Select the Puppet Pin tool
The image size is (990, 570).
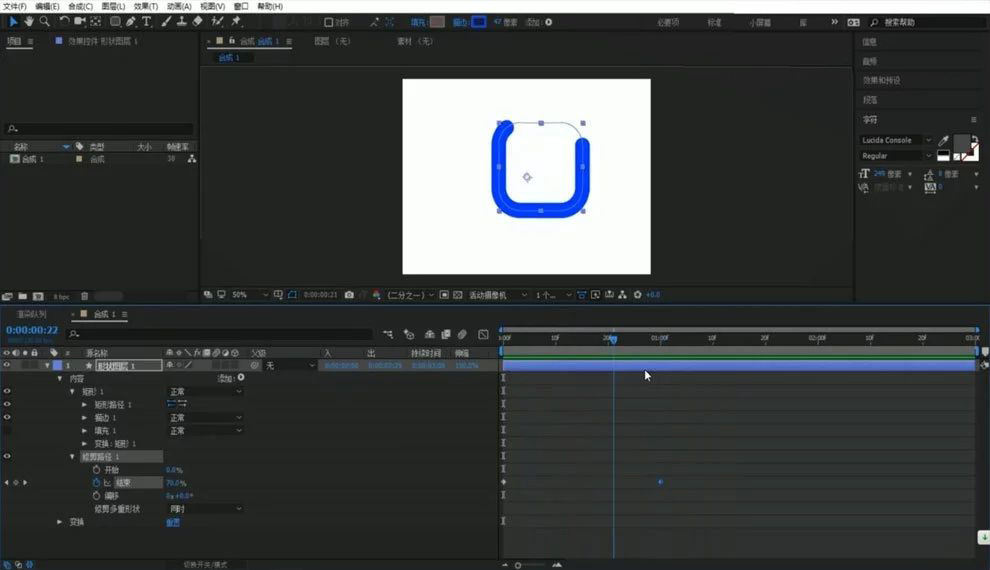point(236,21)
